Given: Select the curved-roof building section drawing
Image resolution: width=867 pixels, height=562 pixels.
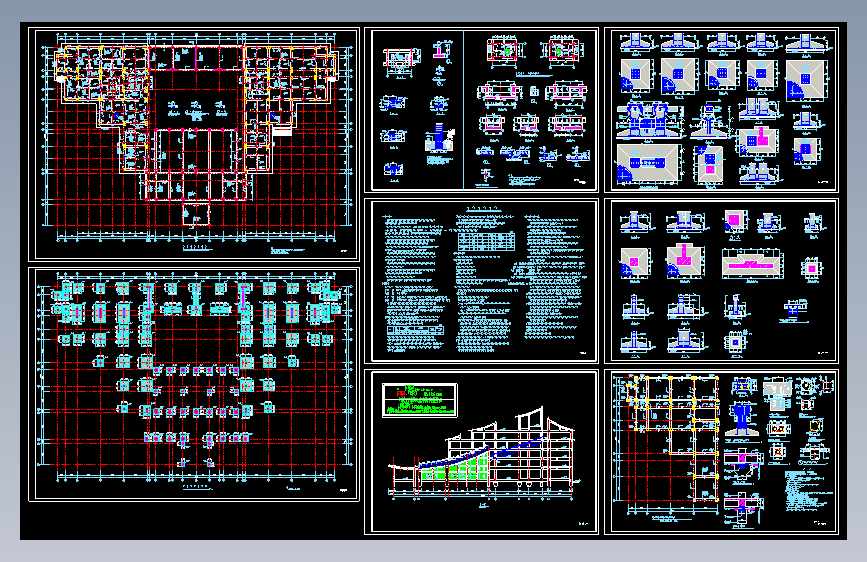Looking at the screenshot, I should (484, 454).
